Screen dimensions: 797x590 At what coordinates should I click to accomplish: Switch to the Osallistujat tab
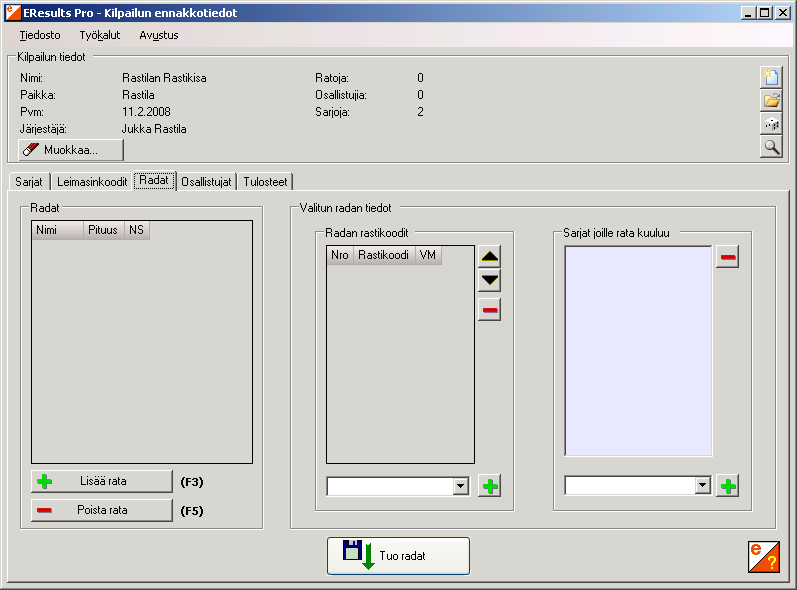point(206,182)
